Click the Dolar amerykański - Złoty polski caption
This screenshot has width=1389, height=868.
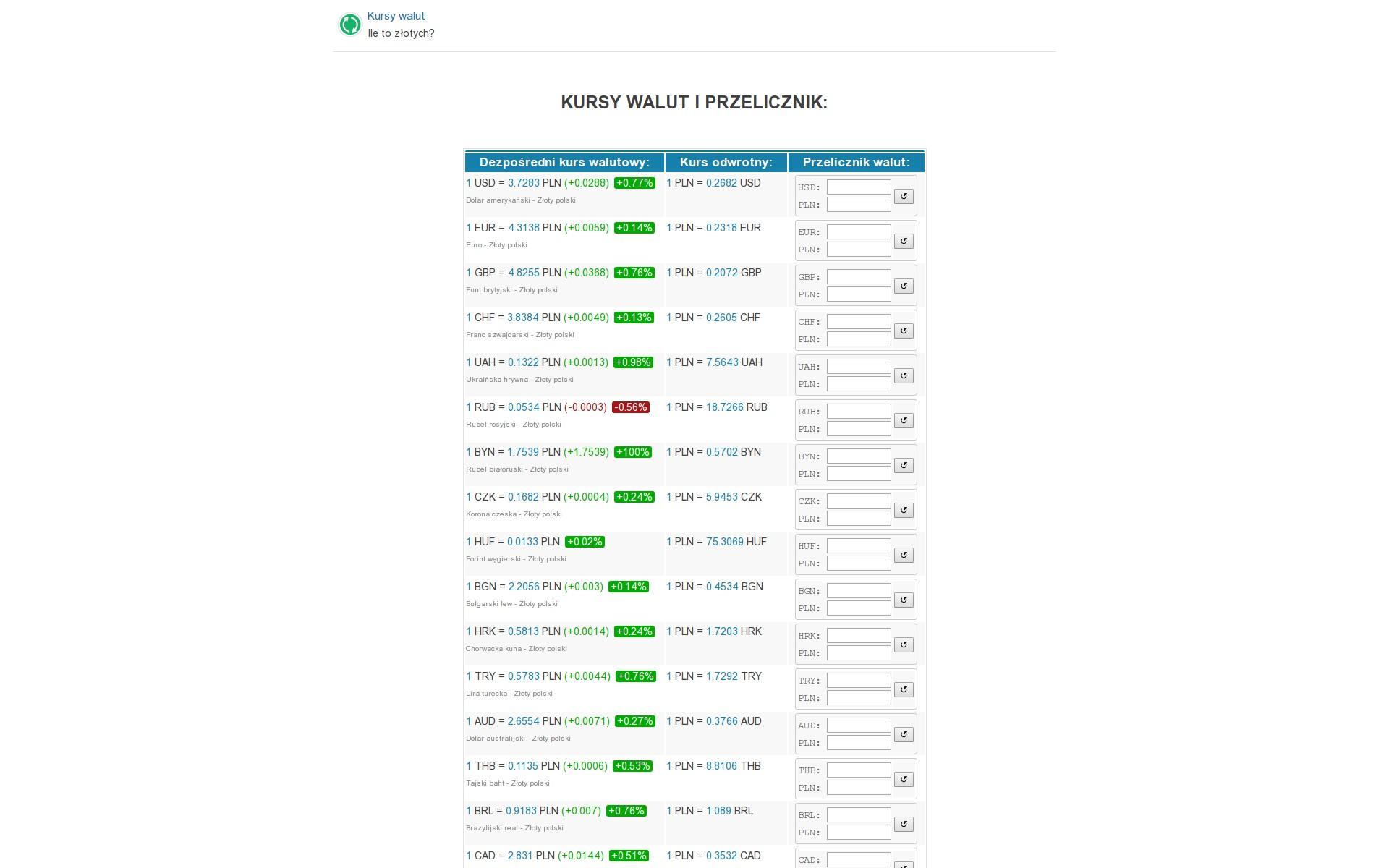[x=521, y=200]
